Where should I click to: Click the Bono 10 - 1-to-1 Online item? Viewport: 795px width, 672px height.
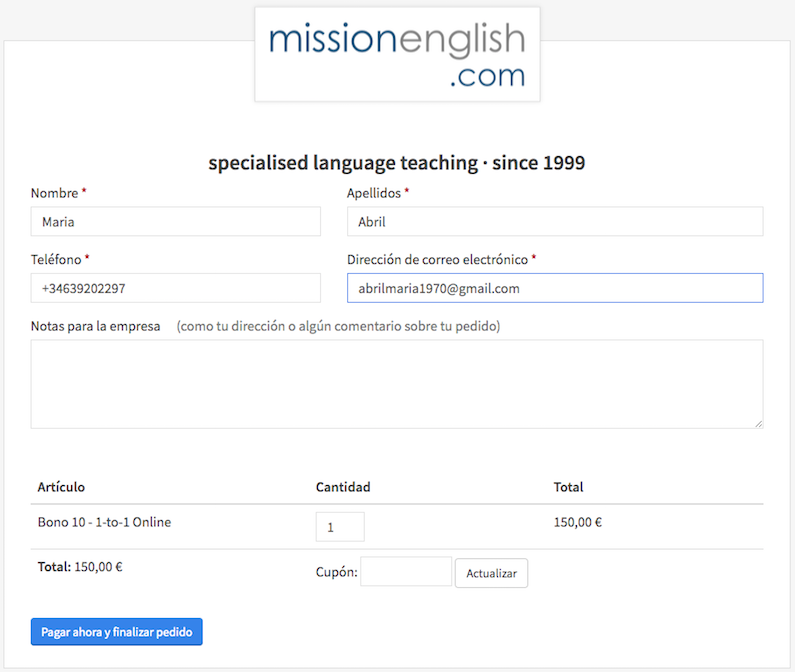coord(104,522)
